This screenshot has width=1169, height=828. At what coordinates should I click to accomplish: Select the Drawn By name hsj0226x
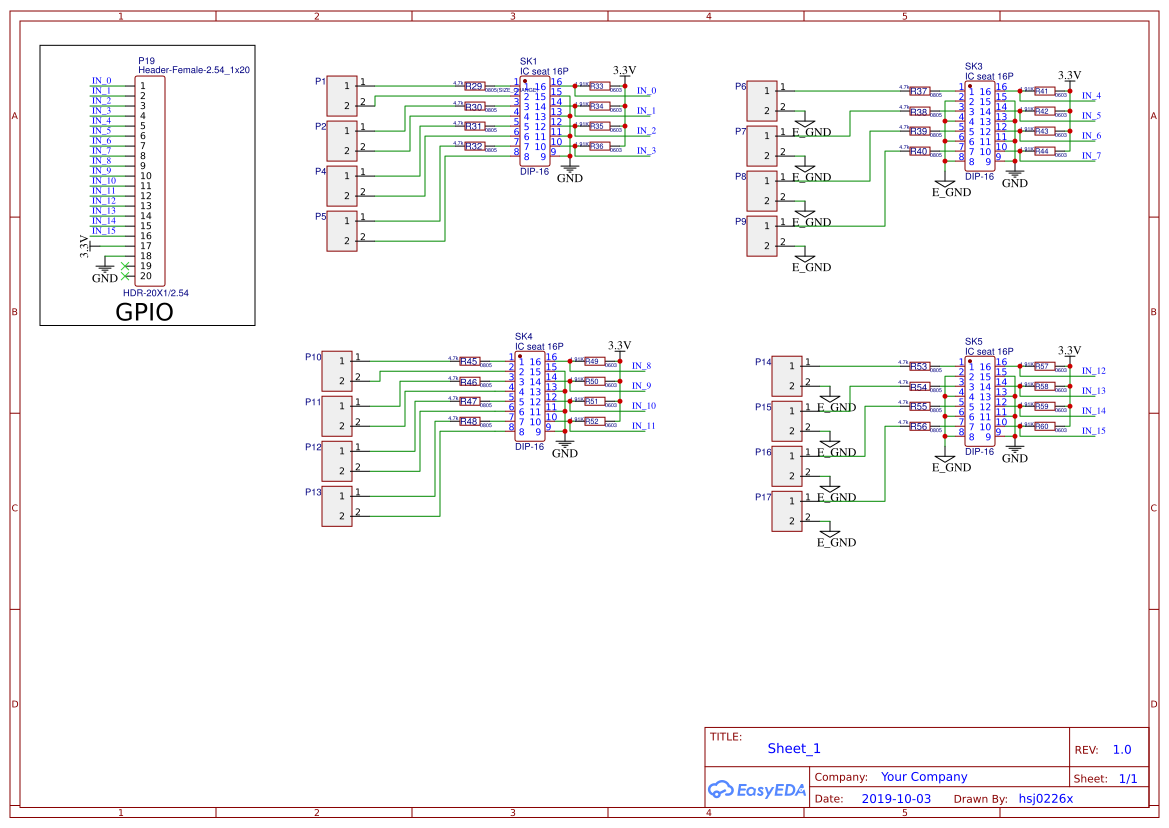1045,798
